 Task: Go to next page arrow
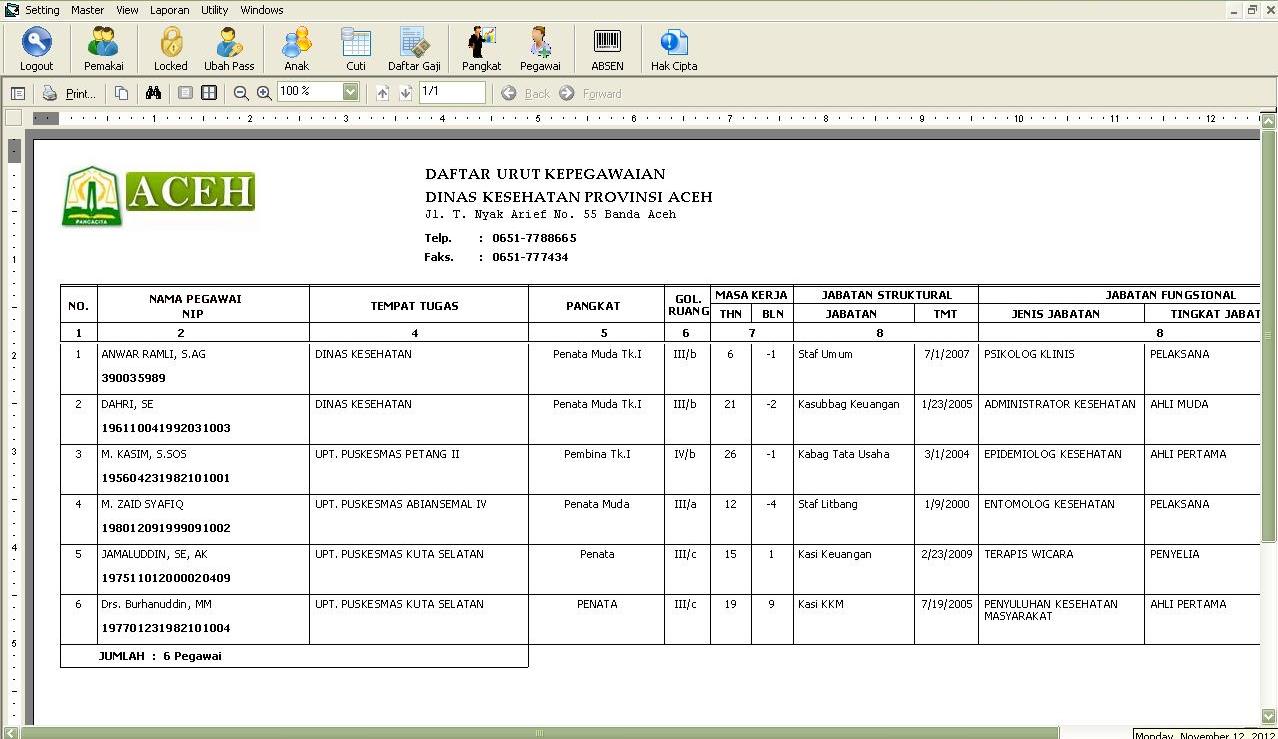pyautogui.click(x=405, y=93)
